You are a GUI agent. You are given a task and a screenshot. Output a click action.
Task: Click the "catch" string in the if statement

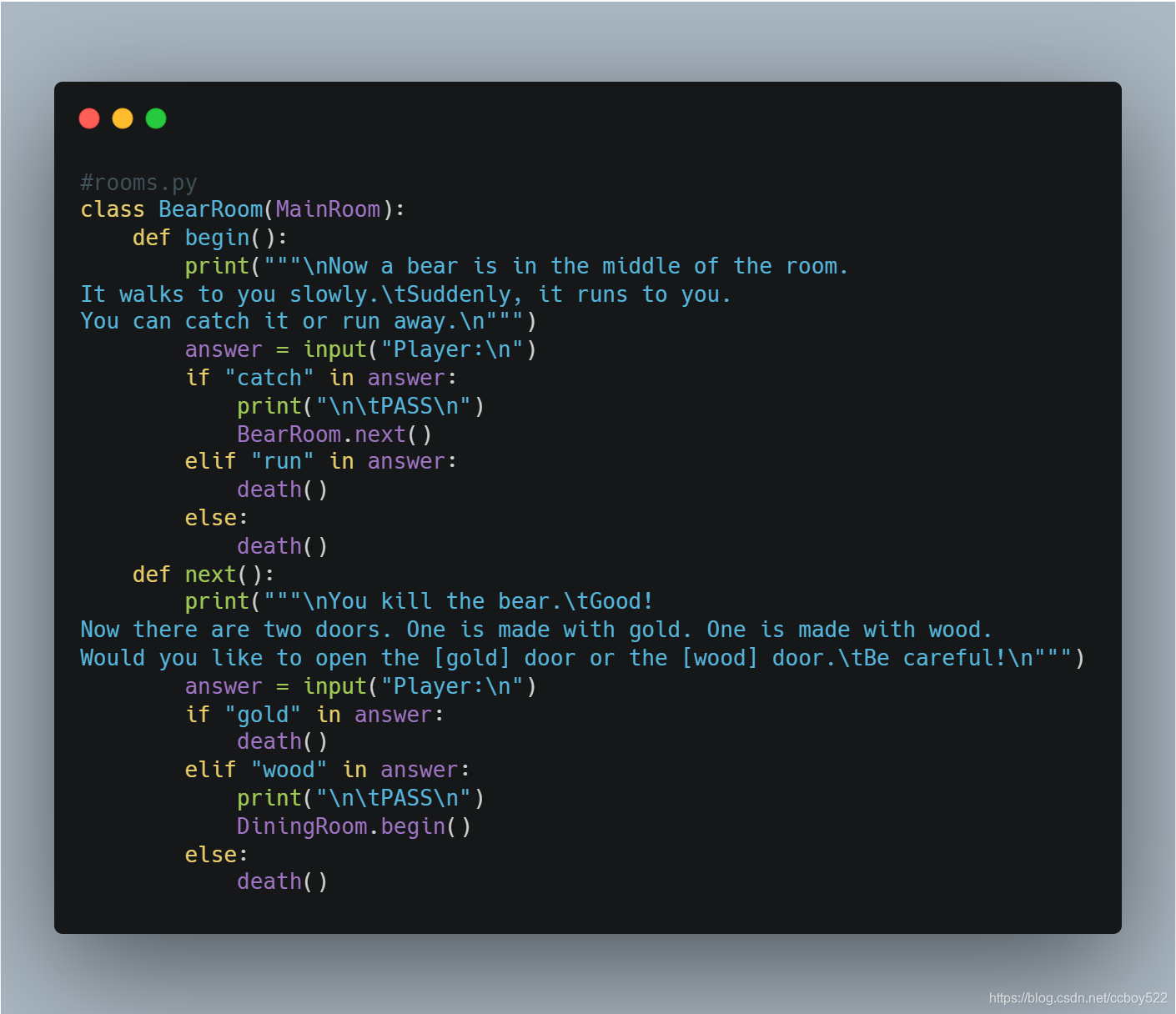[x=269, y=378]
